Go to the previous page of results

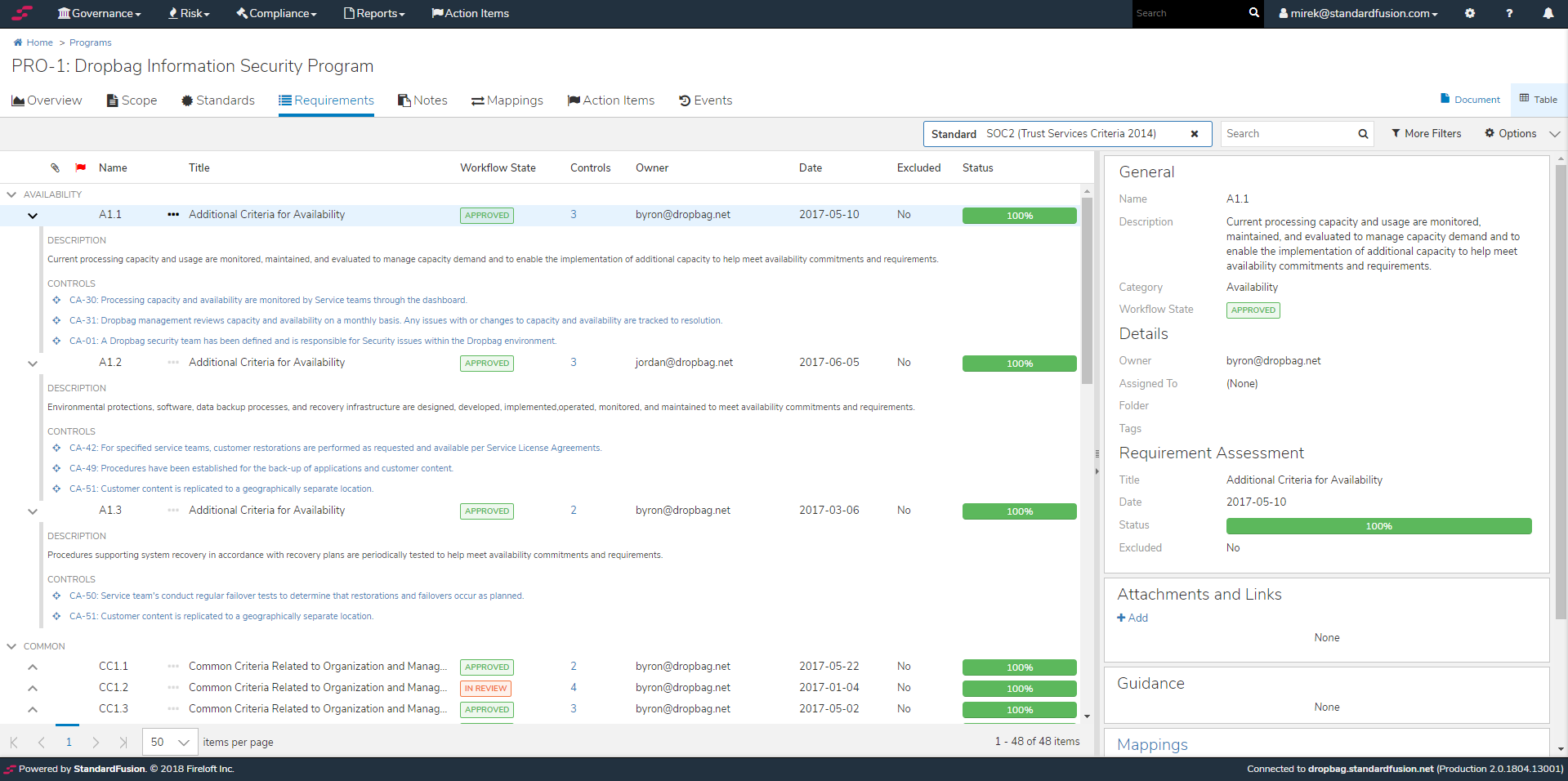click(42, 743)
